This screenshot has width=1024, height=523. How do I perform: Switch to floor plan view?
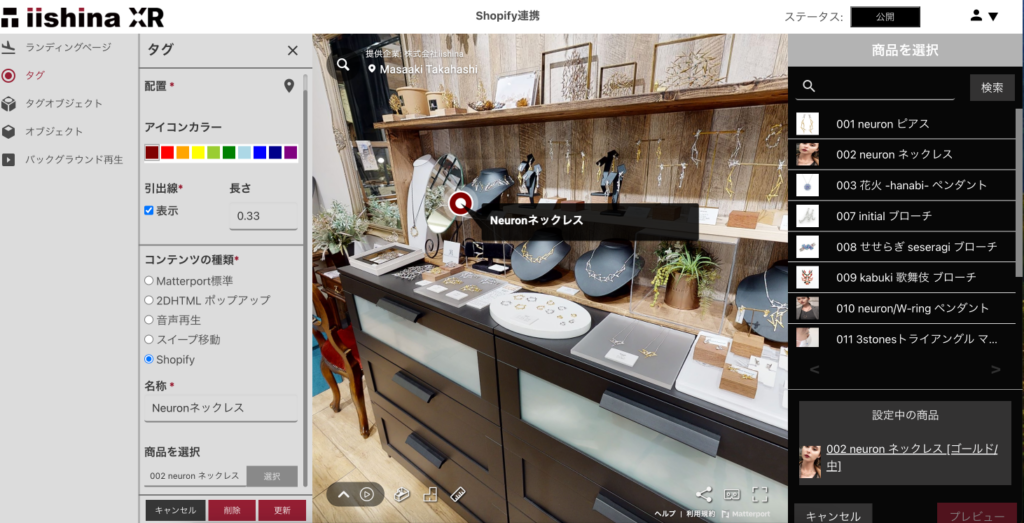coord(431,494)
